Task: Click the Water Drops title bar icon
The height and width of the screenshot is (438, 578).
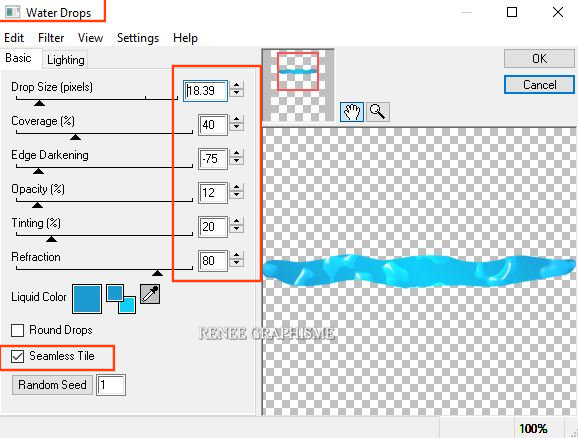Action: (x=13, y=12)
